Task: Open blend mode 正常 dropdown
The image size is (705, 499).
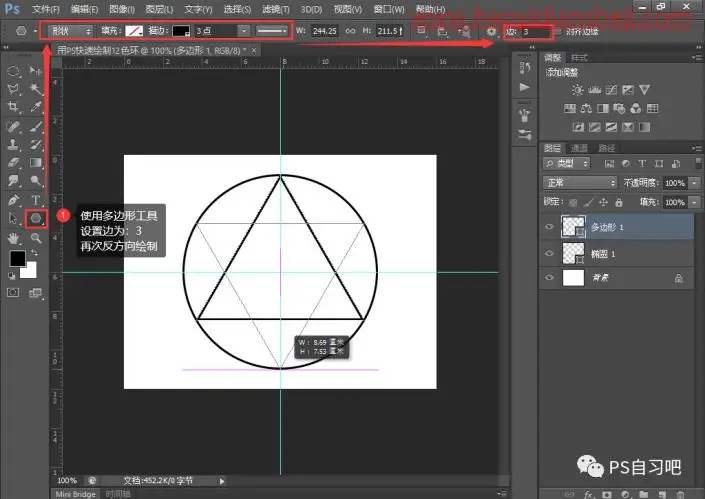Action: coord(580,183)
